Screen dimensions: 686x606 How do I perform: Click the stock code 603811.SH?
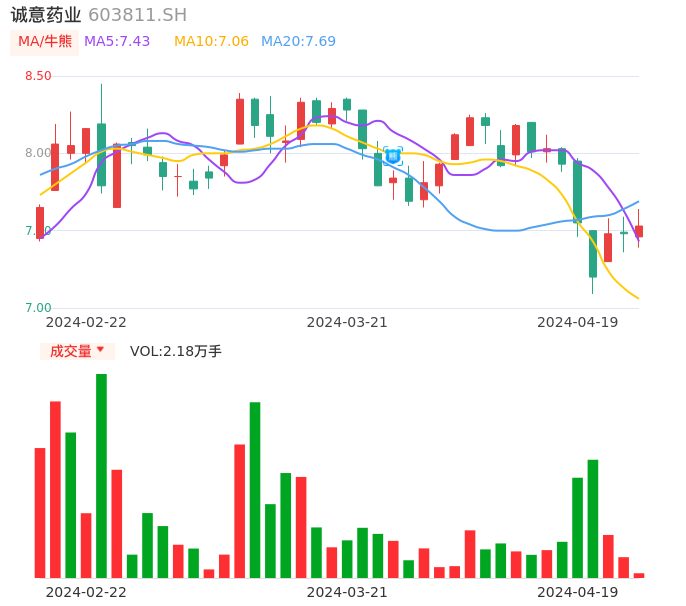pos(137,15)
